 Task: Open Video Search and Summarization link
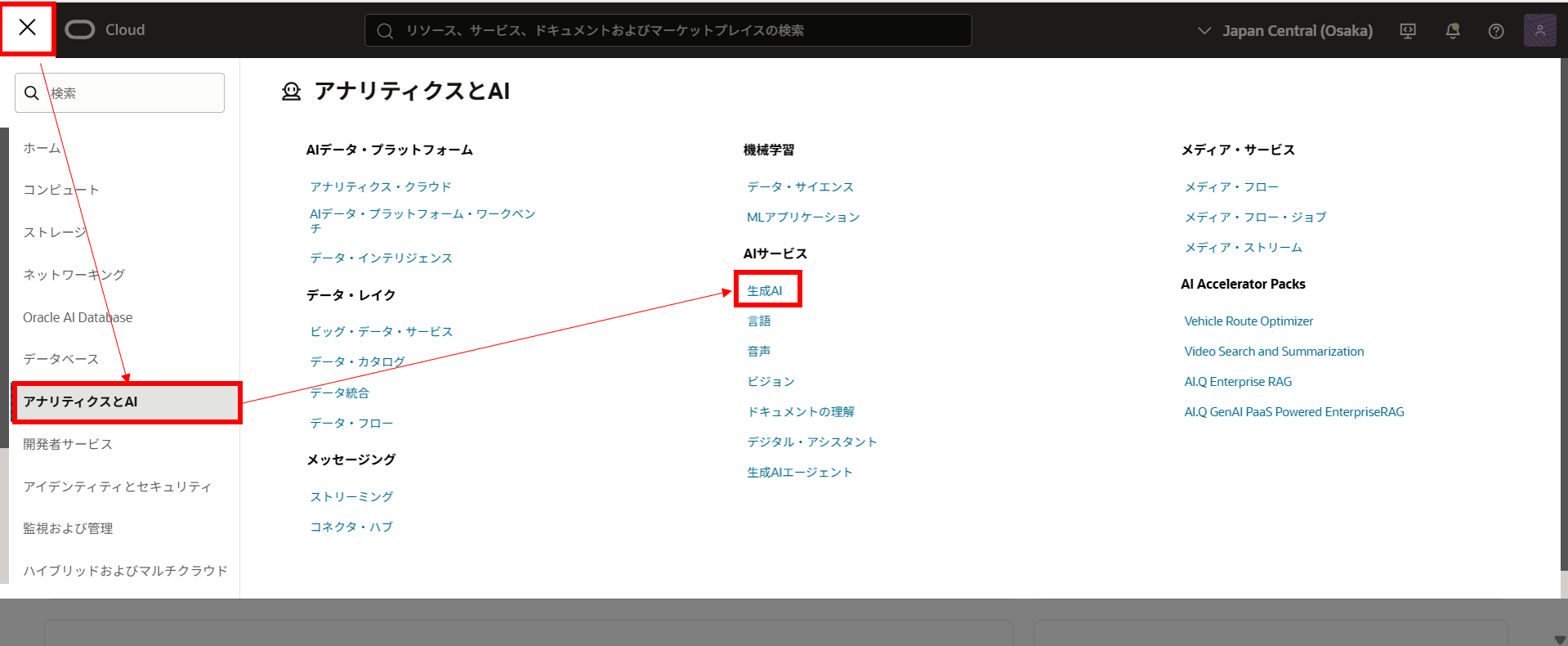1274,352
